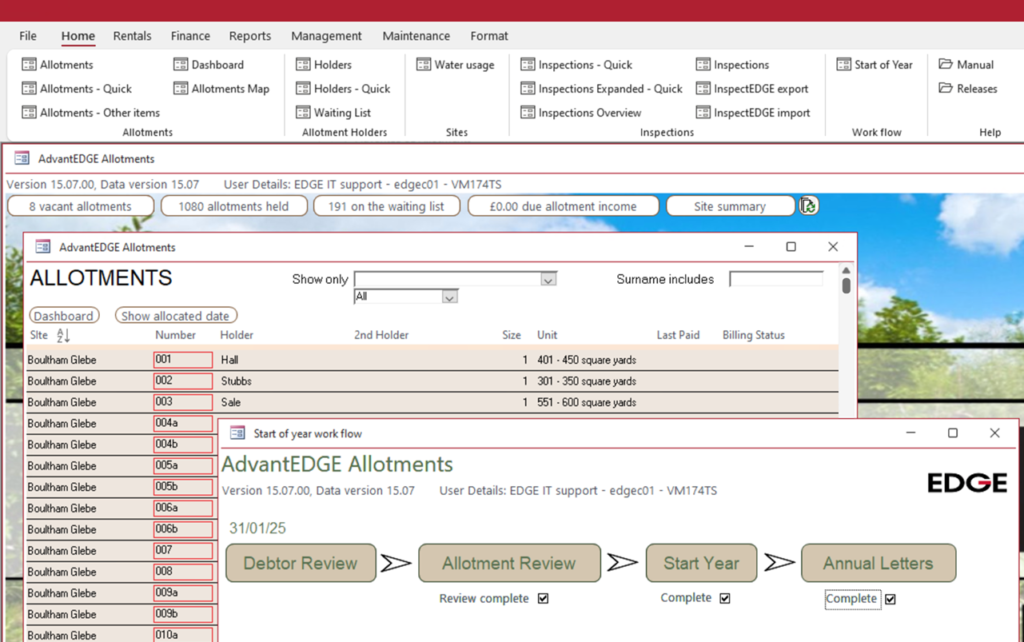1024x642 pixels.
Task: Open Allotments Map from the ribbon
Action: click(x=181, y=89)
